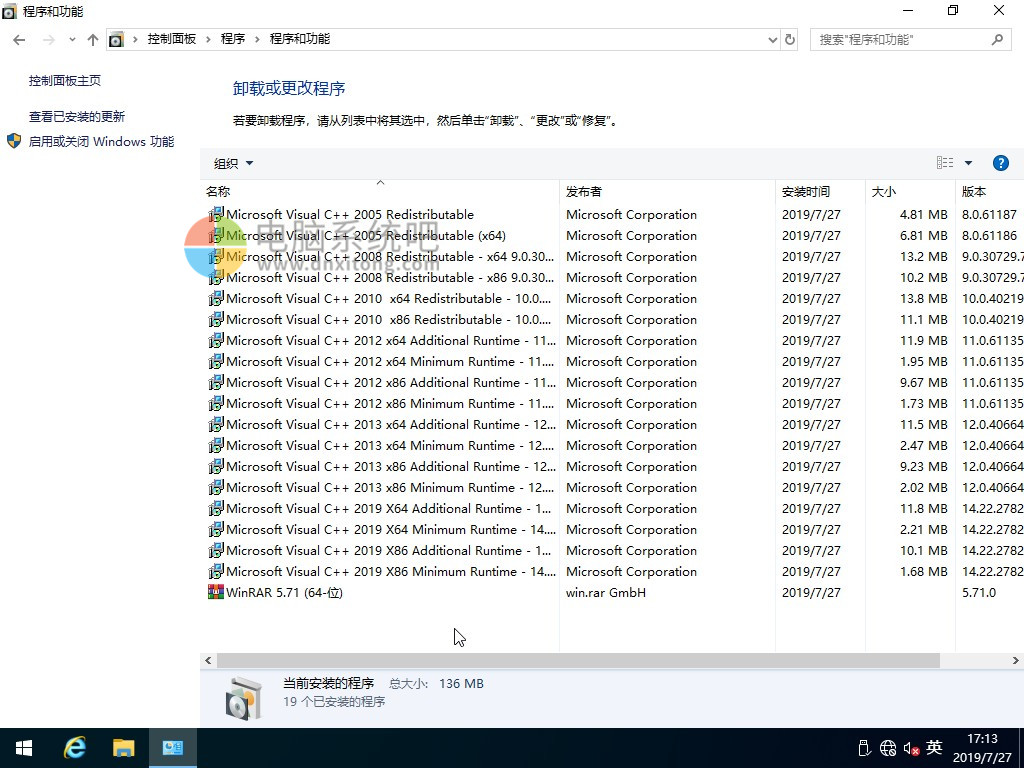
Task: Sort by 发布者 column header
Action: [667, 191]
